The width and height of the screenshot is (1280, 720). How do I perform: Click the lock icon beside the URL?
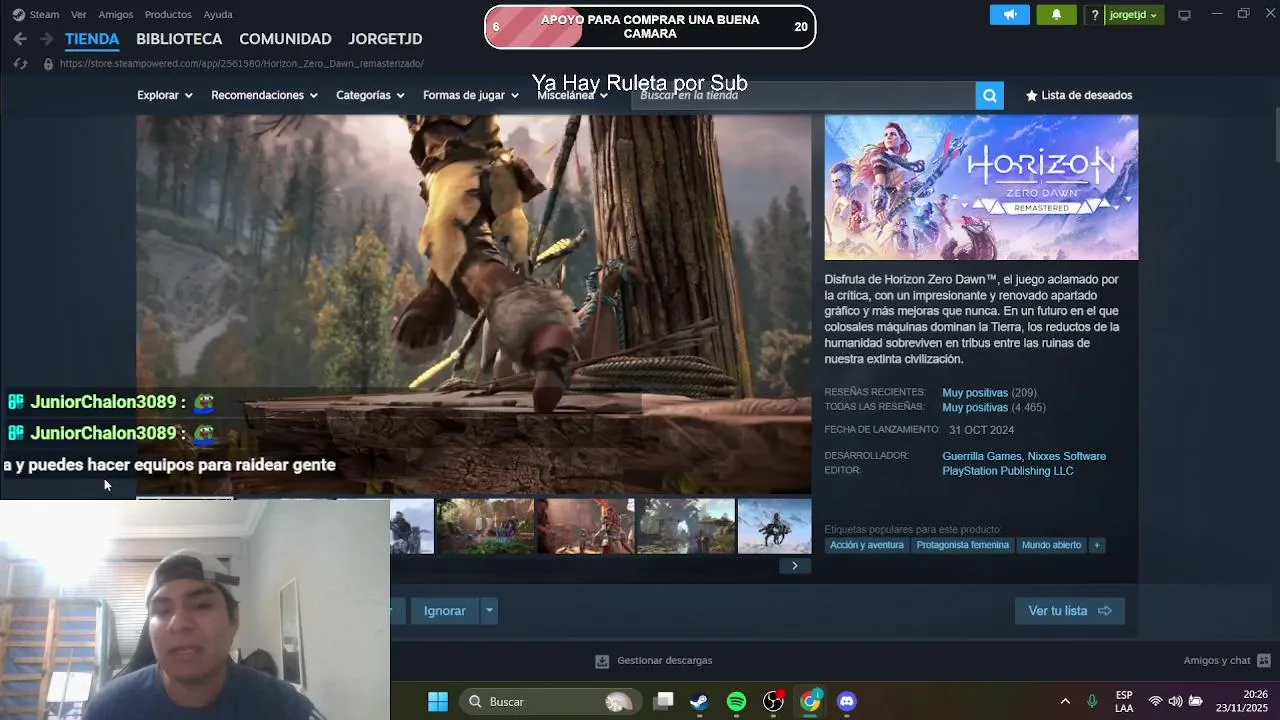(48, 63)
